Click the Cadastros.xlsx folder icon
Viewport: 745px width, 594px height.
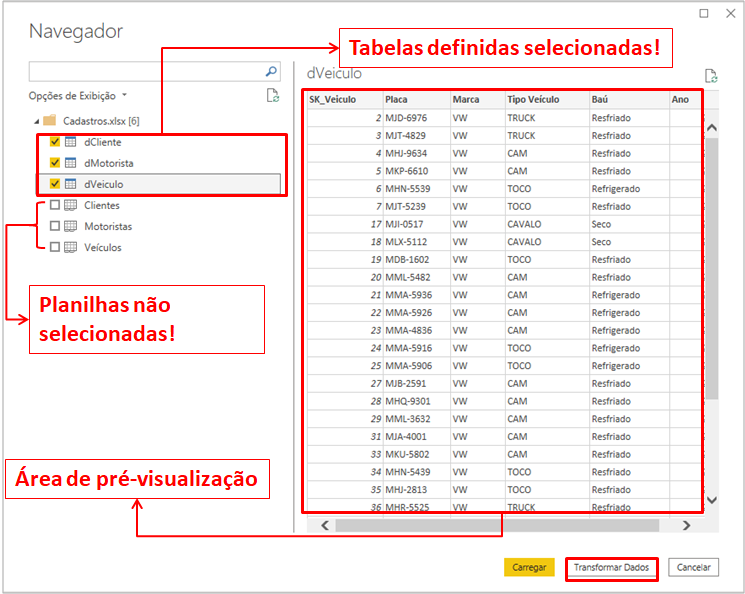click(x=49, y=121)
